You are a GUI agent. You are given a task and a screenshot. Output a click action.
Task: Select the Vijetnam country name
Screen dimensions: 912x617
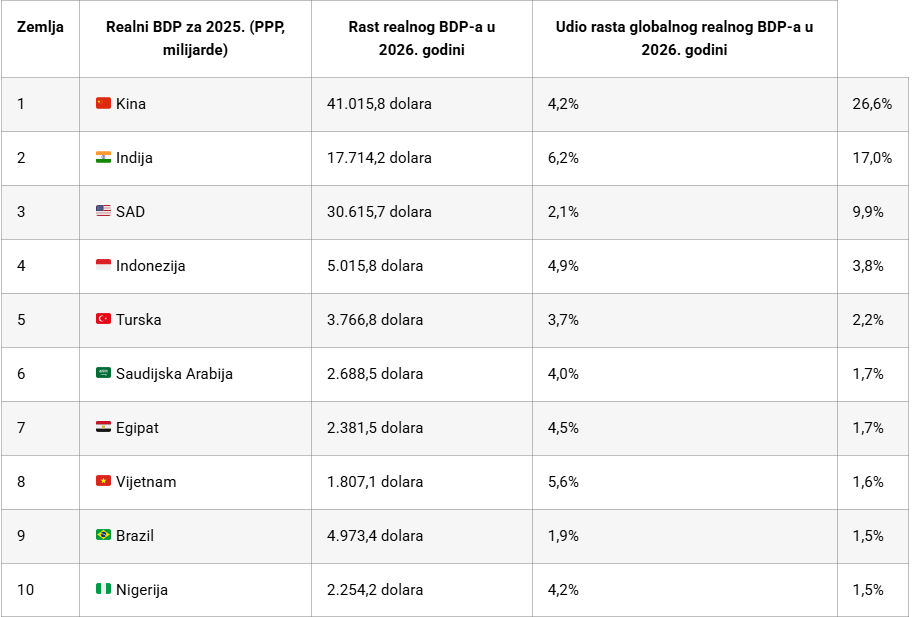(146, 482)
